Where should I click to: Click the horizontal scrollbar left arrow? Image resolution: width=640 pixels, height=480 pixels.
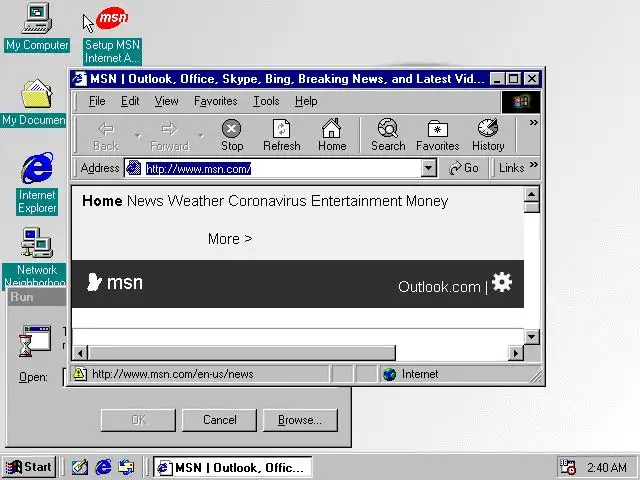(x=80, y=353)
